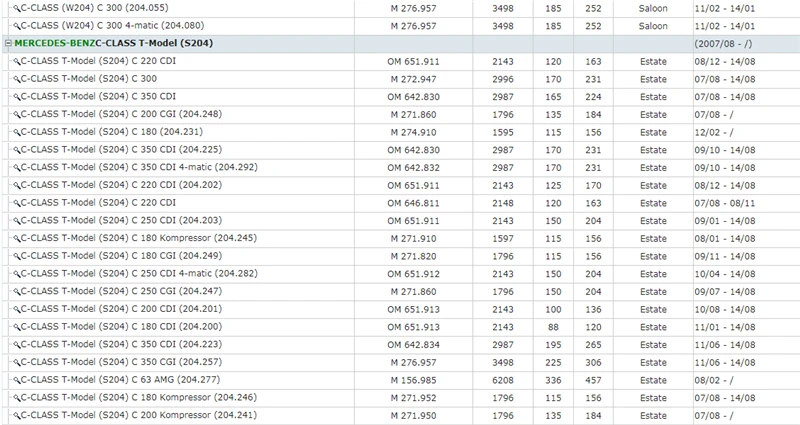Click magnifier icon for C 180 CDI (204.200)

point(17,327)
